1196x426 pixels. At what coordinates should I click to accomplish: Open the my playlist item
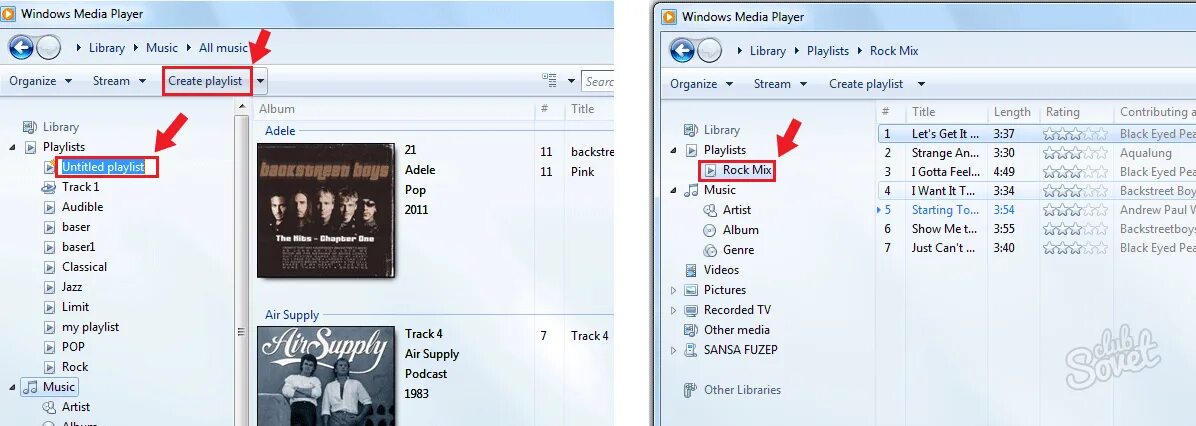[x=90, y=326]
